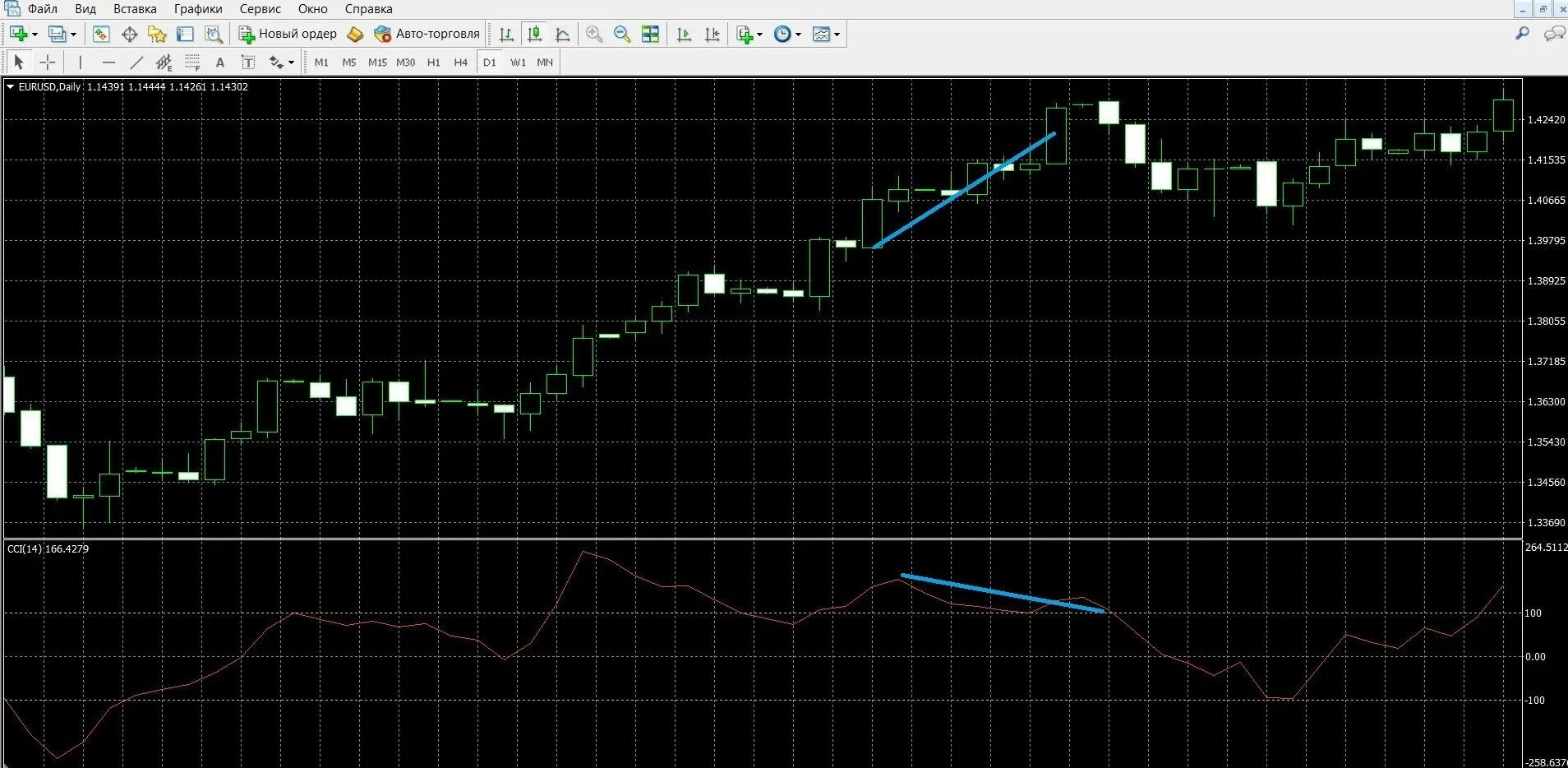Select the arrow cursor tool
This screenshot has height=768, width=1568.
[x=19, y=62]
